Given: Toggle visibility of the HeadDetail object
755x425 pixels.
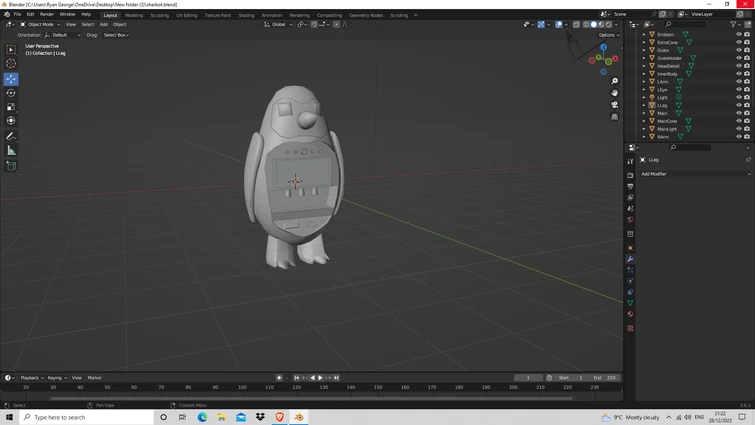Looking at the screenshot, I should tap(739, 66).
